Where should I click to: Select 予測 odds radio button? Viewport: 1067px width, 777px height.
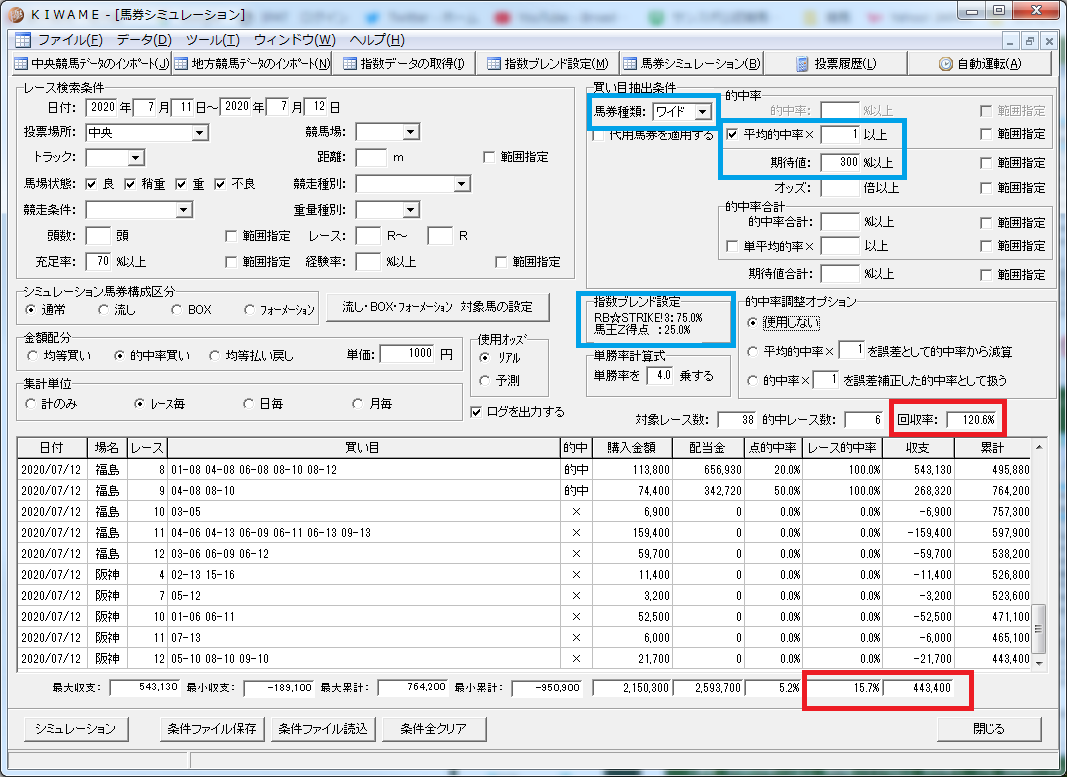click(485, 380)
